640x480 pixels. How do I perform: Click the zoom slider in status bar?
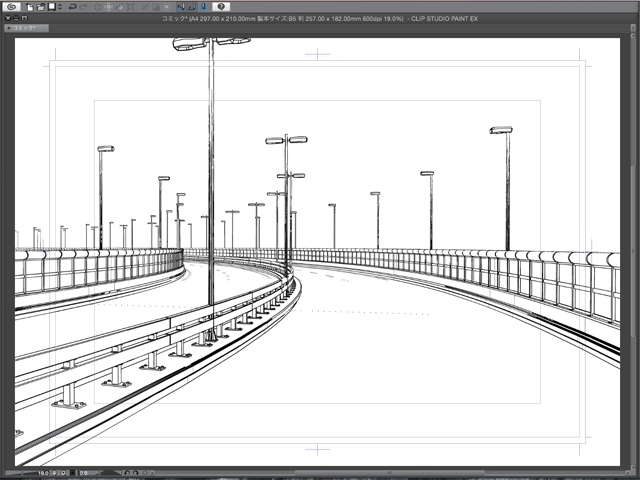[21, 473]
